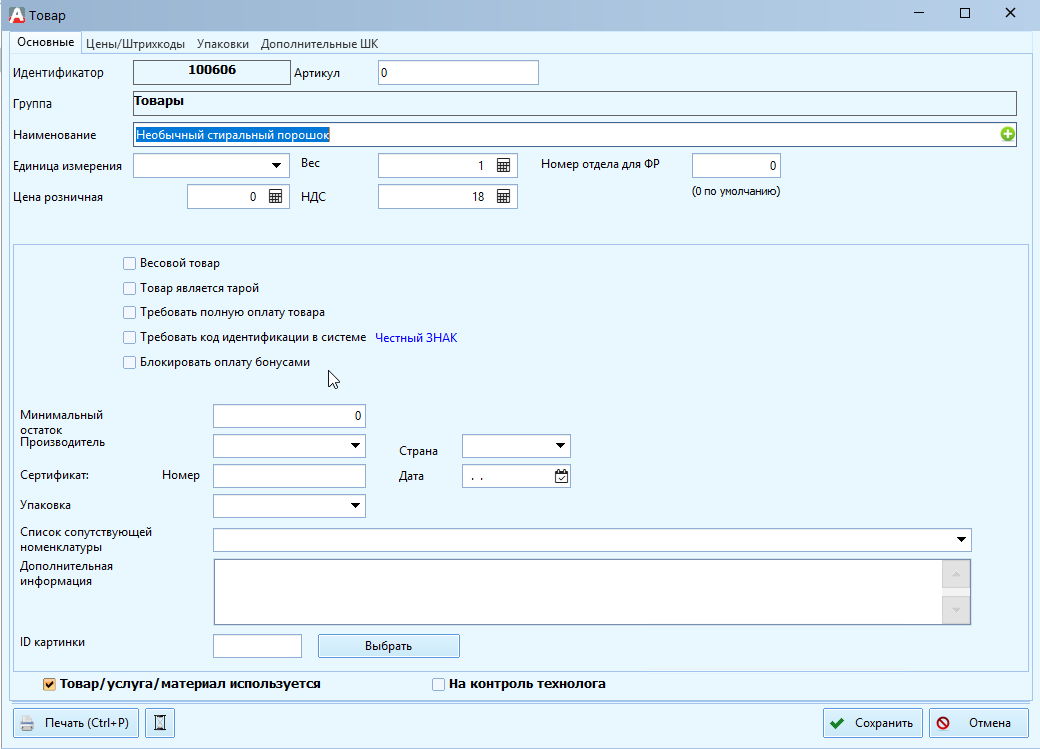Screen dimensions: 1040x749
Task: Open calculator icon in Вес field
Action: click(503, 165)
